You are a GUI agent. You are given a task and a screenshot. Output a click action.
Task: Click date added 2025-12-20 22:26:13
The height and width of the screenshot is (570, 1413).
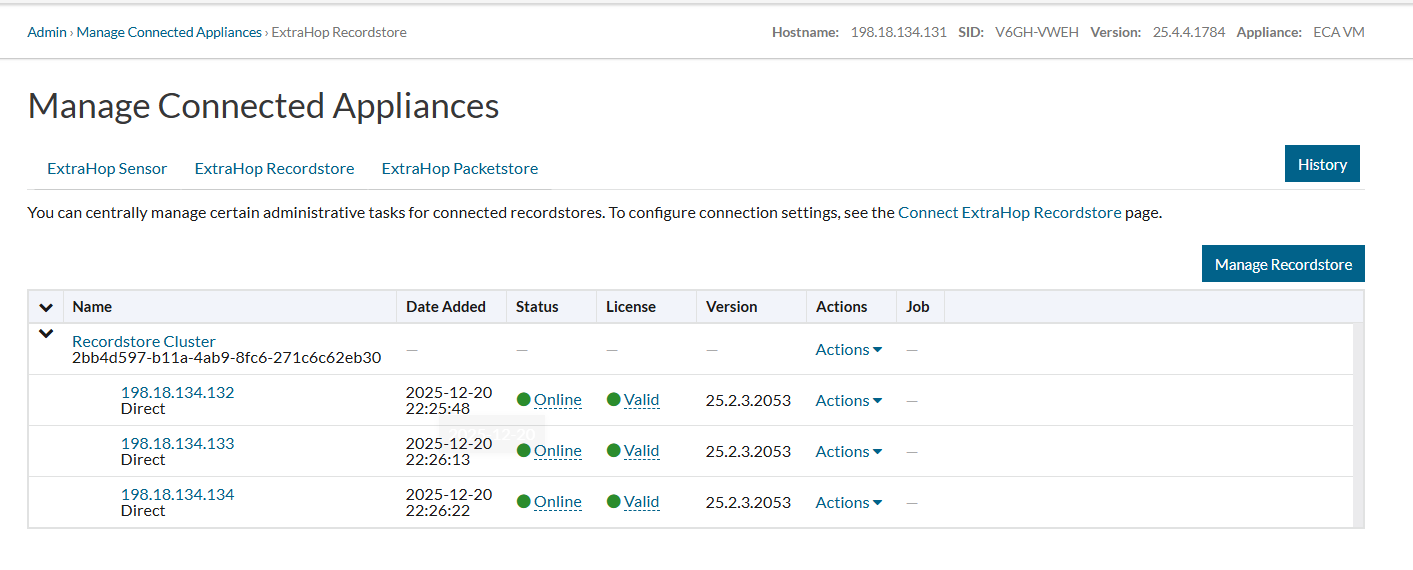tap(449, 451)
